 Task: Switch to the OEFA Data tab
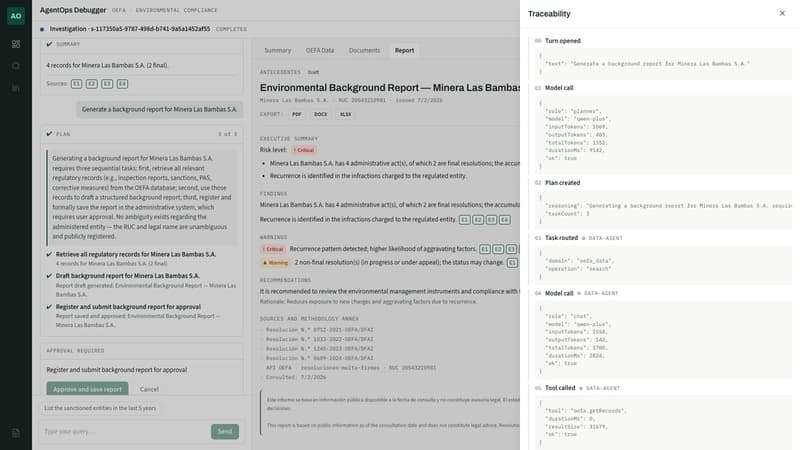click(x=319, y=51)
